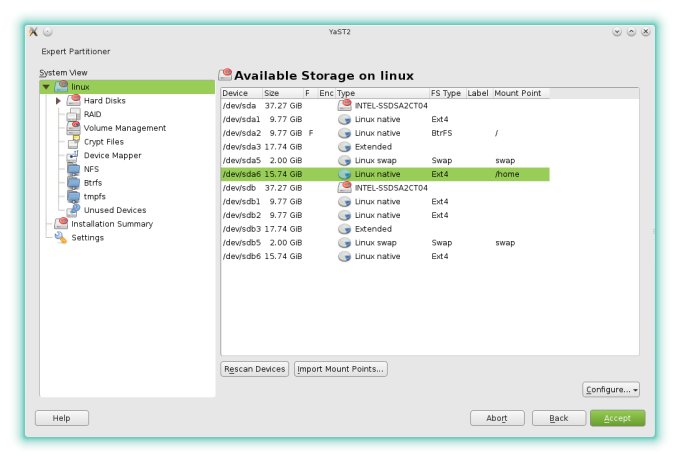
Task: Select Crypt Files tree item
Action: click(x=104, y=142)
